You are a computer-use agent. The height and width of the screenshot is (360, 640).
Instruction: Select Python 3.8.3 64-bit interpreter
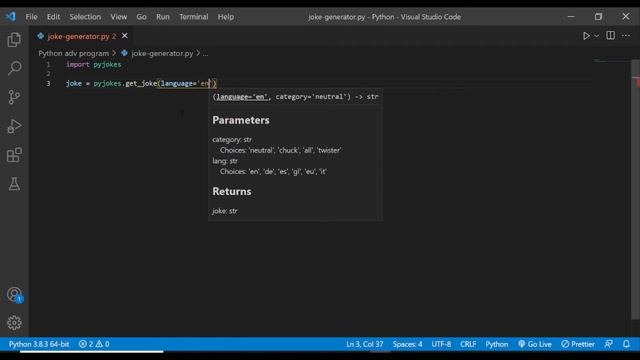tap(39, 344)
